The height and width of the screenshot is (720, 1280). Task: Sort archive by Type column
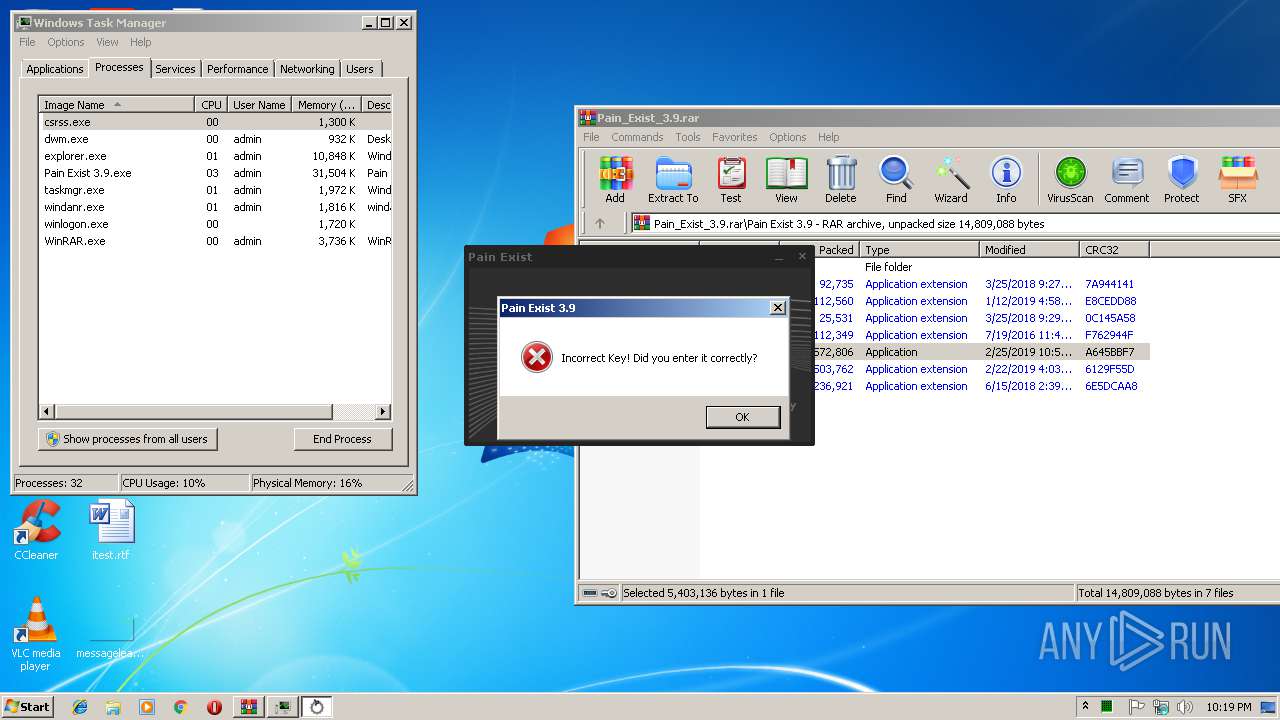coord(919,250)
